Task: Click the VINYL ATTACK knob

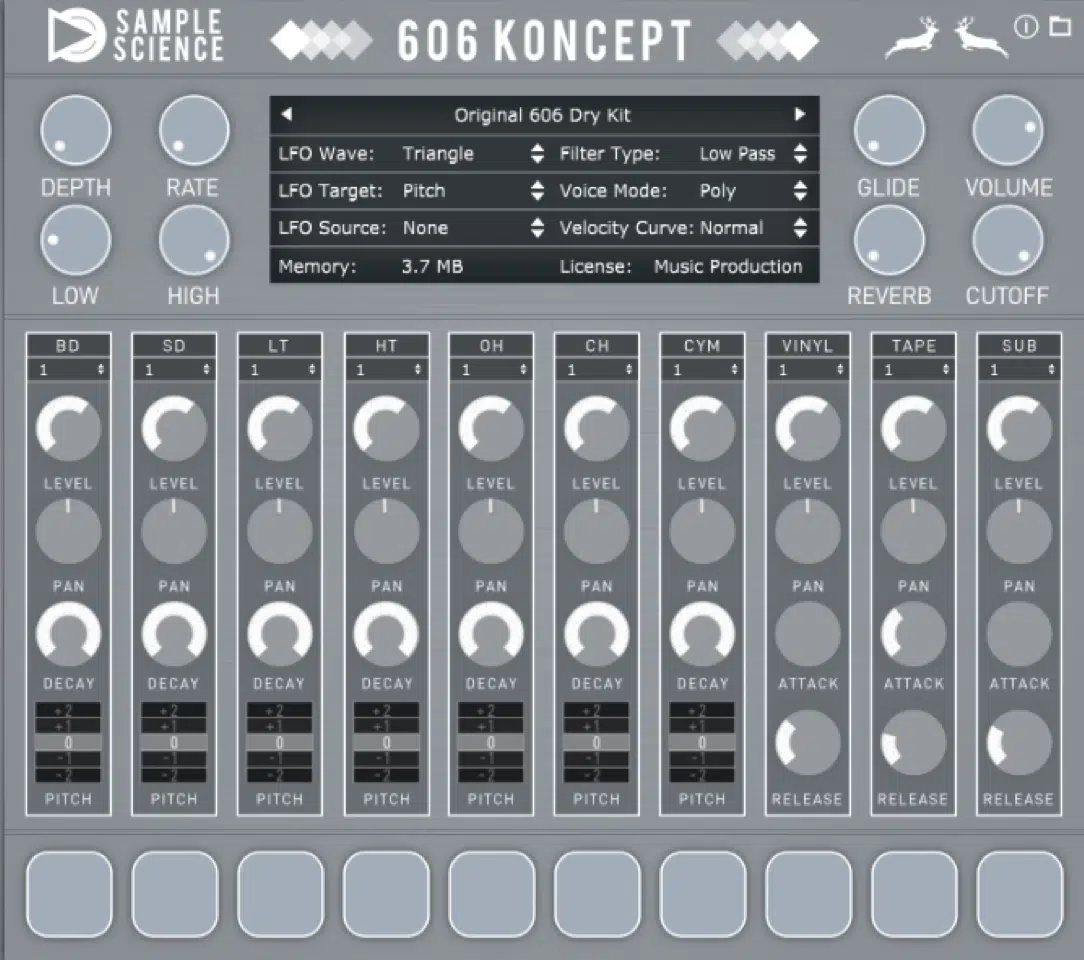Action: pyautogui.click(x=808, y=634)
